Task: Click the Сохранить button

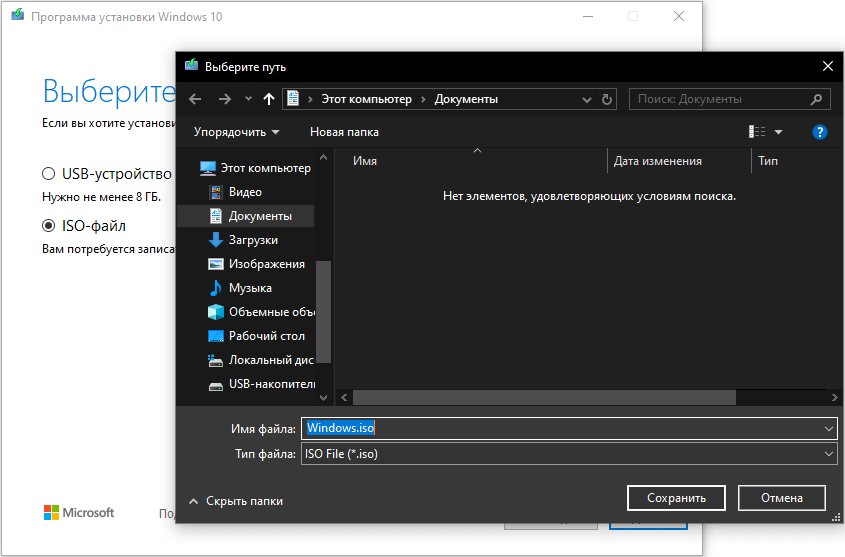Action: tap(676, 497)
